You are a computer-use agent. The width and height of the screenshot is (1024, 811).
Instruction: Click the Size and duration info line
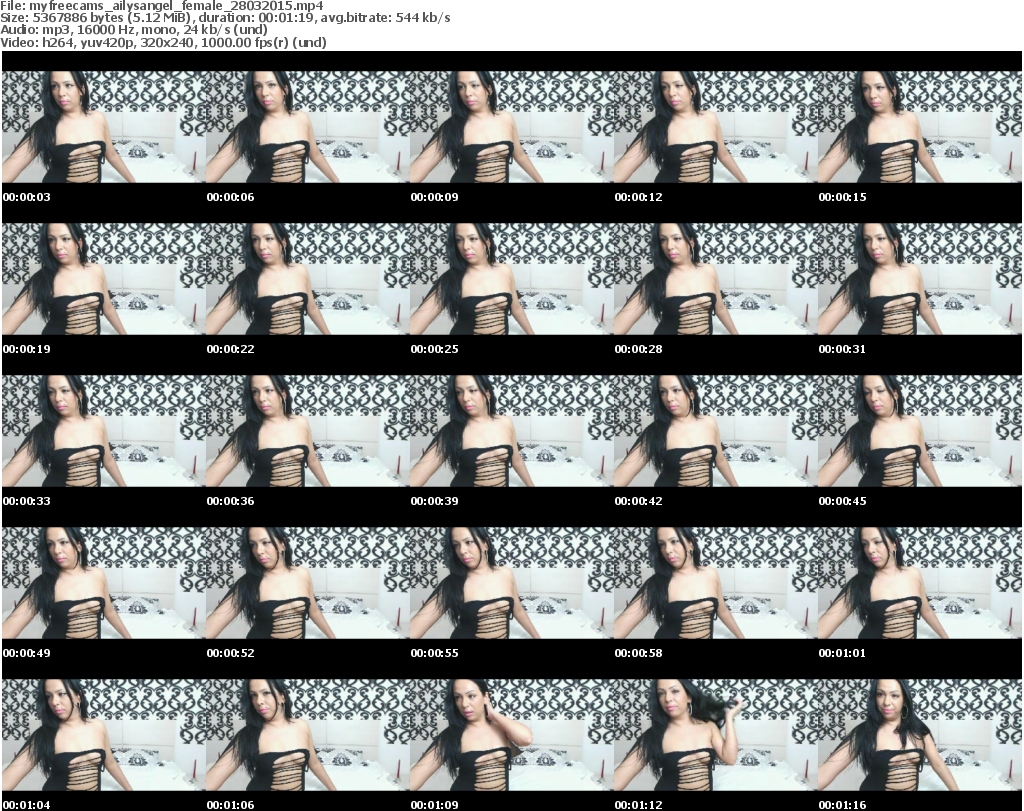click(225, 18)
